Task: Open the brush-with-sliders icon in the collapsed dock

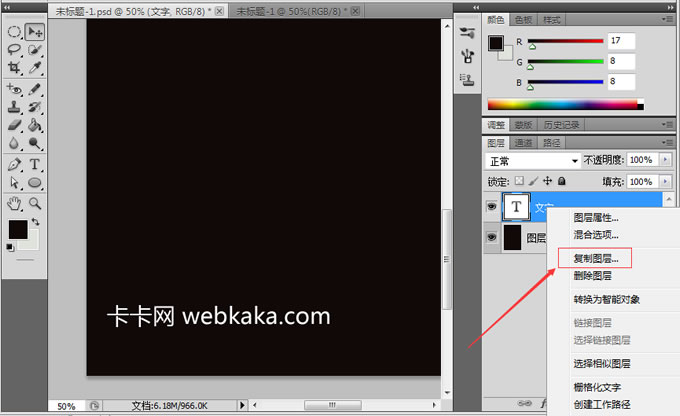Action: 467,33
